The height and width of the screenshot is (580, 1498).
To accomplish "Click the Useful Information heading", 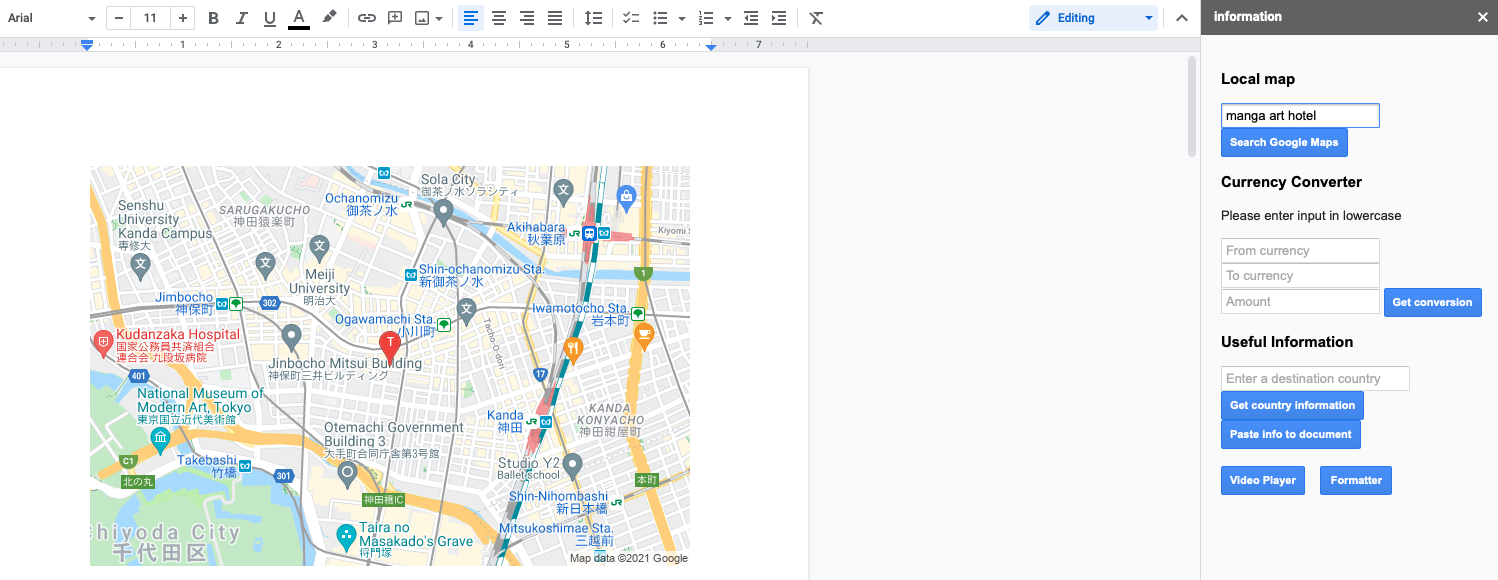I will (1287, 342).
